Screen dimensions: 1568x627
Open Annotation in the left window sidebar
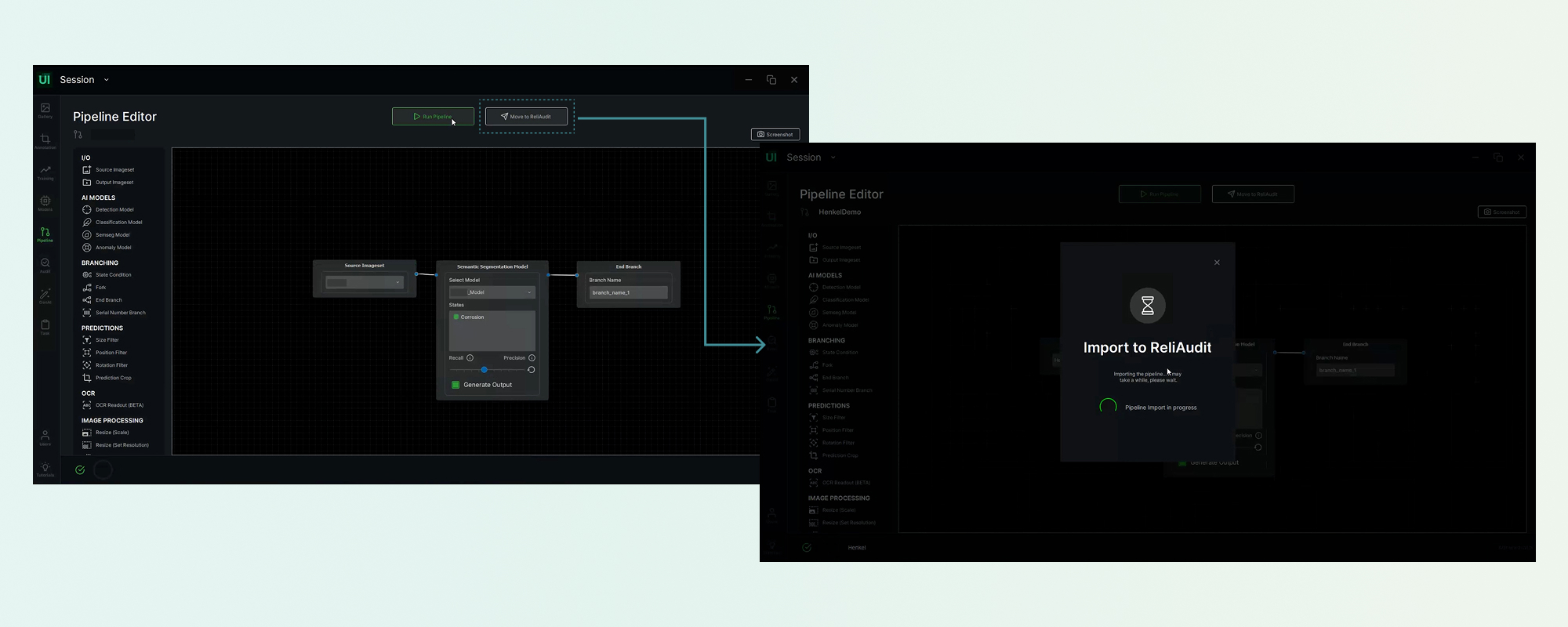pyautogui.click(x=45, y=141)
